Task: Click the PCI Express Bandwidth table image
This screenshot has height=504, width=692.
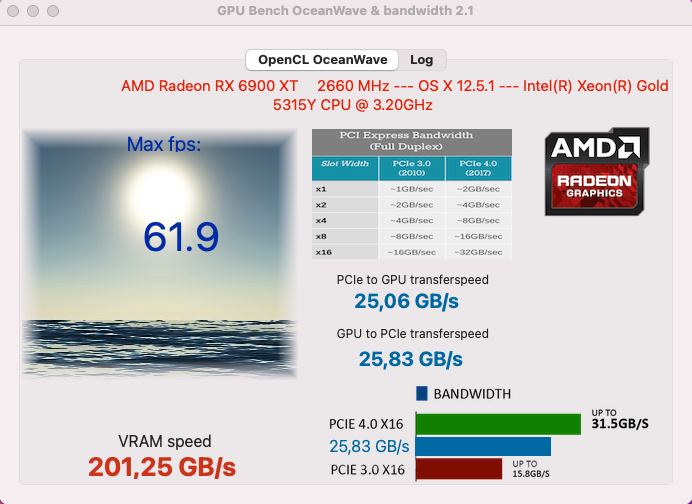Action: click(x=412, y=194)
